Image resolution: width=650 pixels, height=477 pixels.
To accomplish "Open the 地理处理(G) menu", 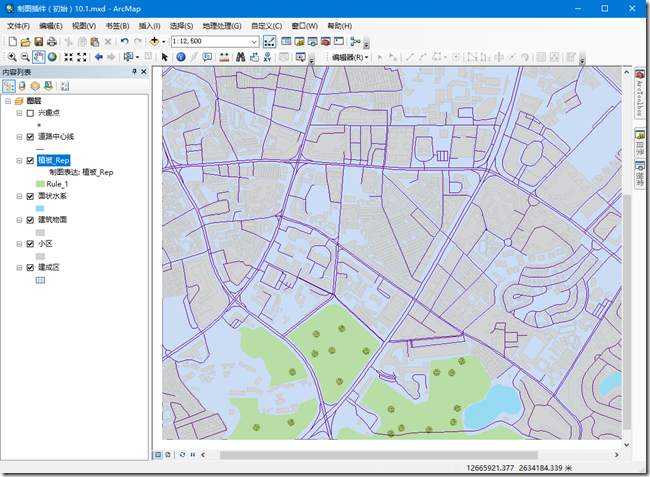I will 221,25.
